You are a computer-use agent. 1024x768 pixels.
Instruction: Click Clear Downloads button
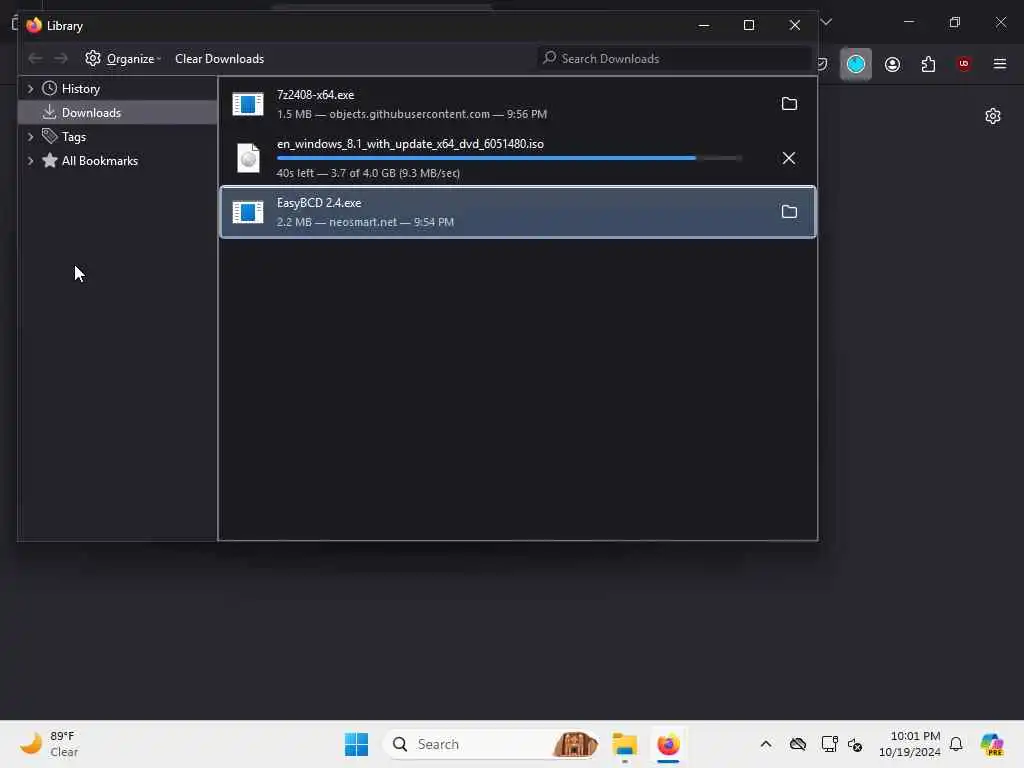click(219, 59)
